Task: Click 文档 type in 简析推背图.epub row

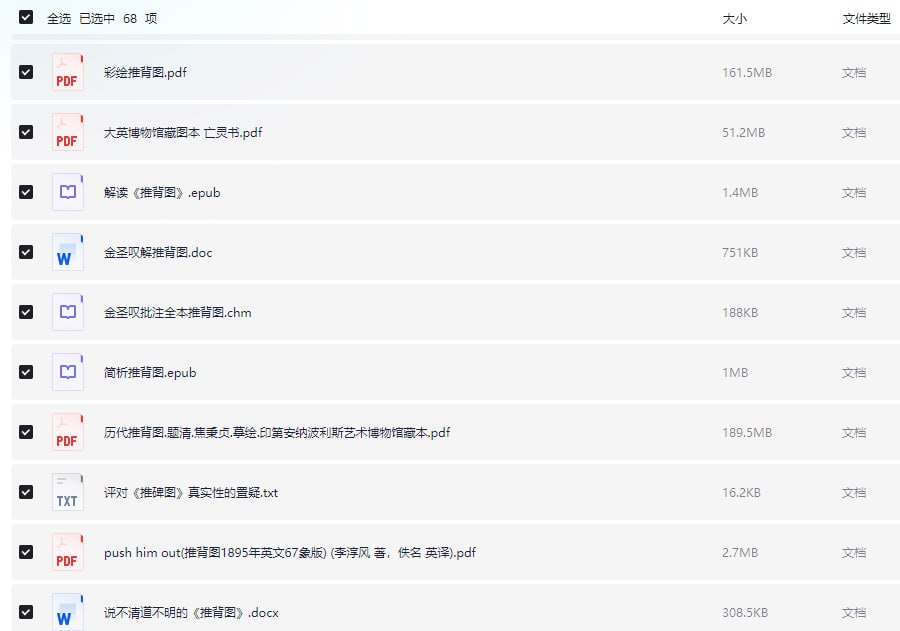Action: [854, 373]
